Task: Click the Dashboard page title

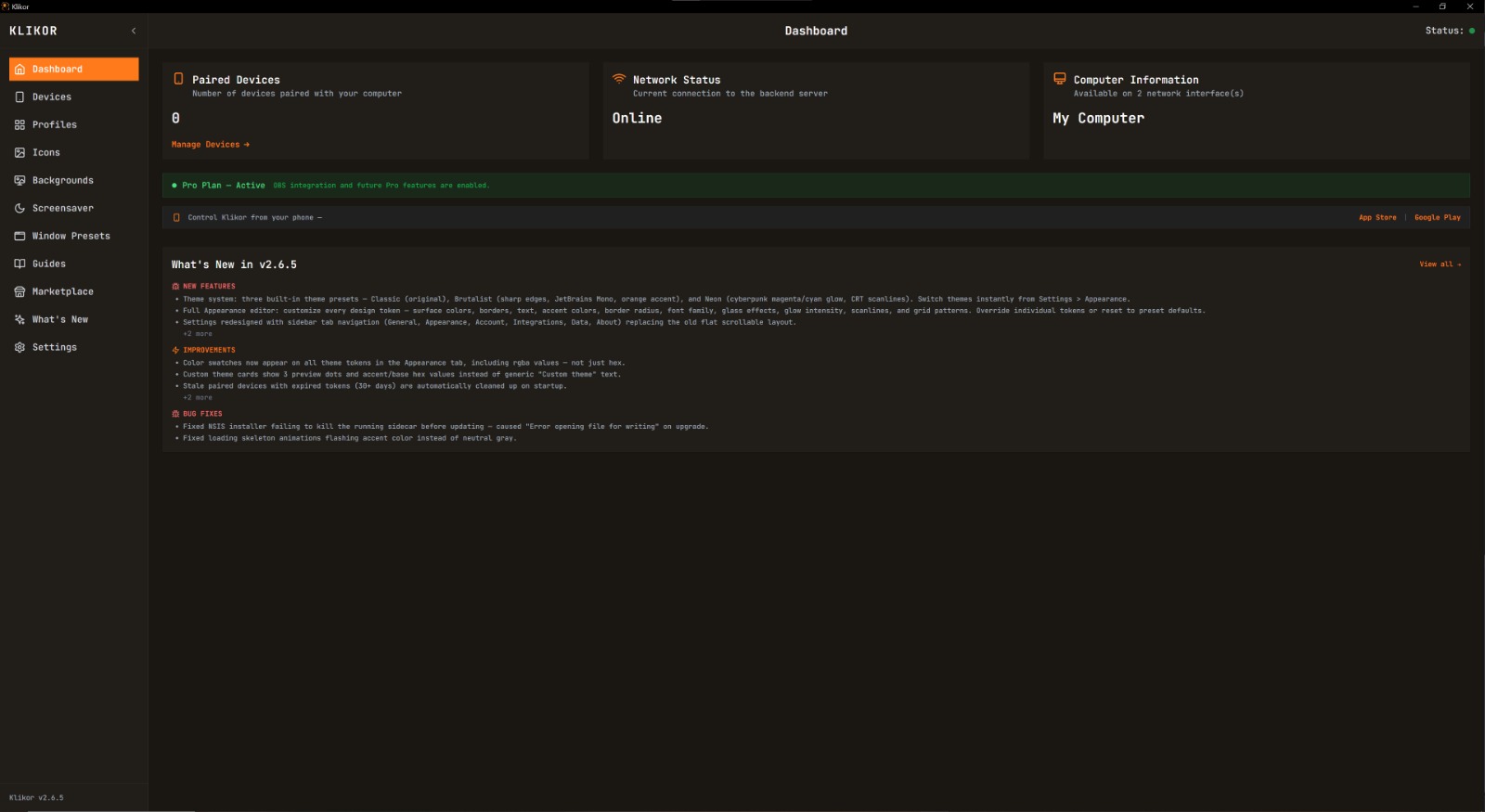Action: [x=816, y=31]
